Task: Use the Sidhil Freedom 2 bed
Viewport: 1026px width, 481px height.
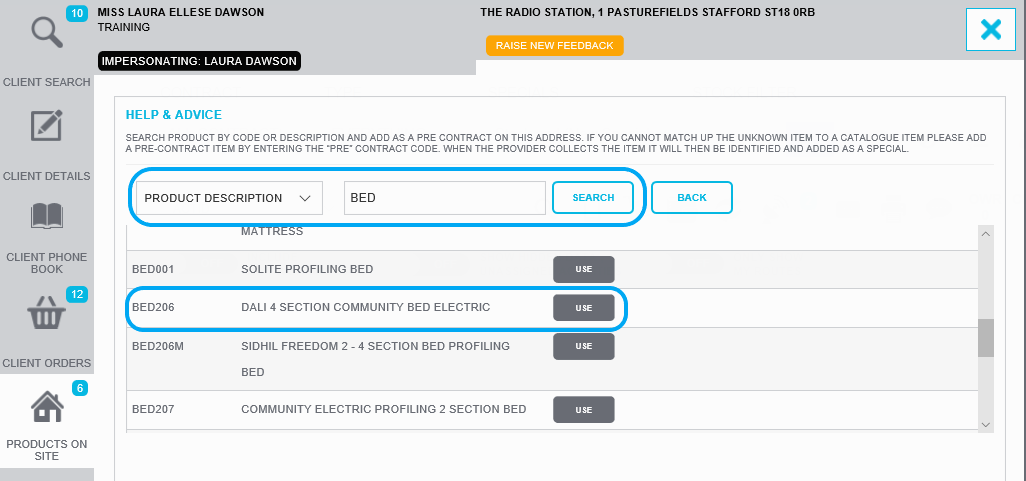Action: point(583,346)
